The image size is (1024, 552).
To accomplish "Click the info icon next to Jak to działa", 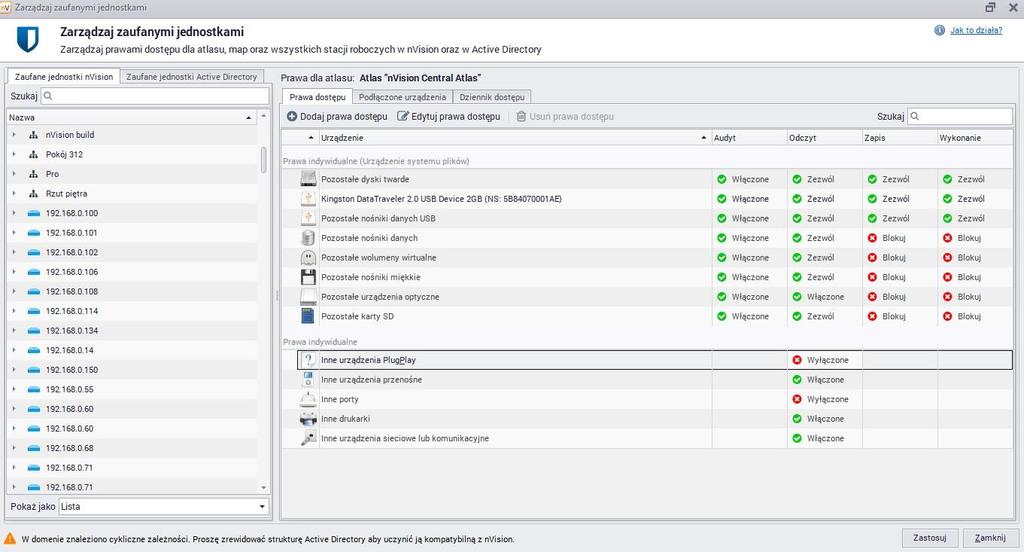I will (x=939, y=30).
